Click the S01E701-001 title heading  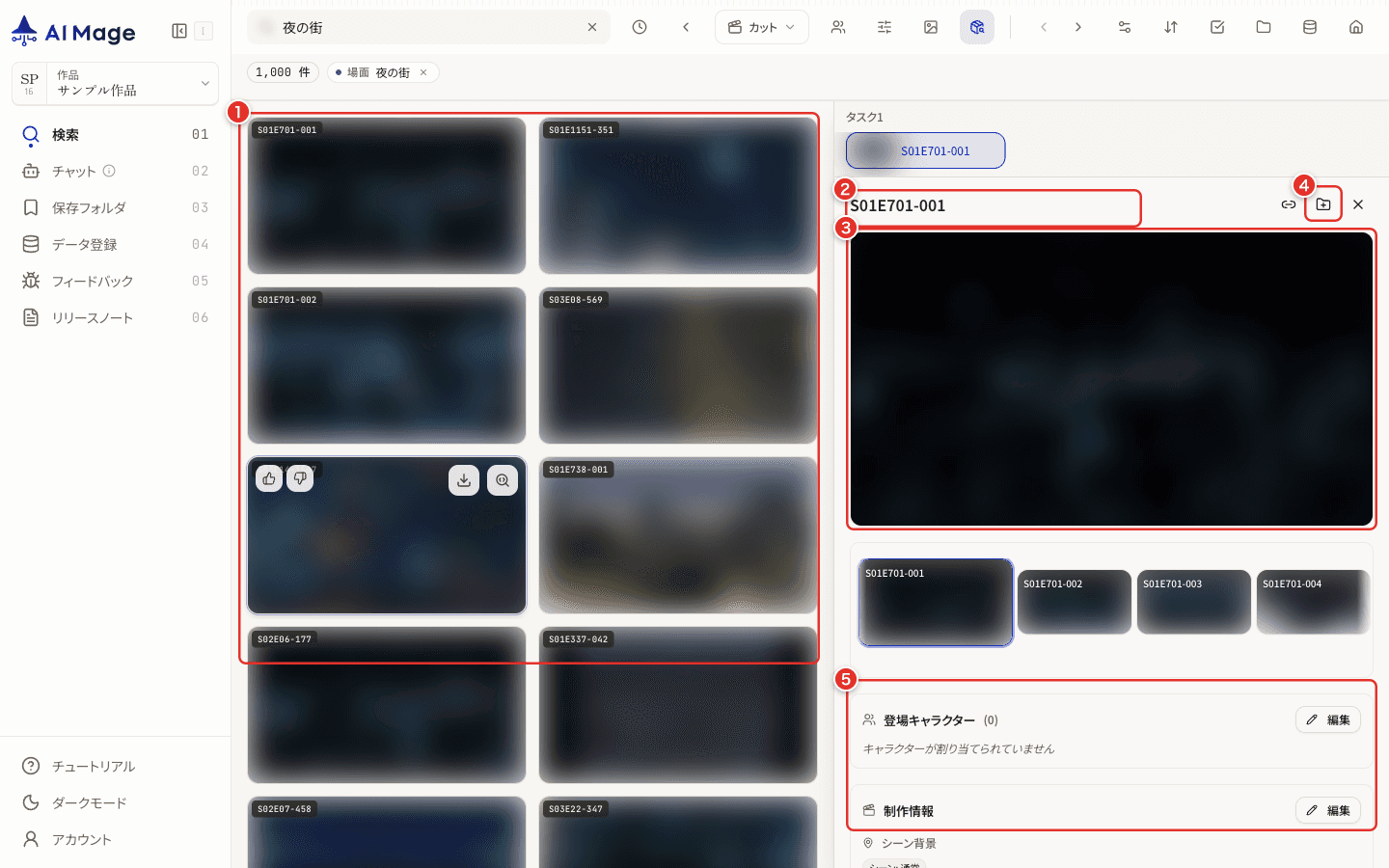coord(898,205)
